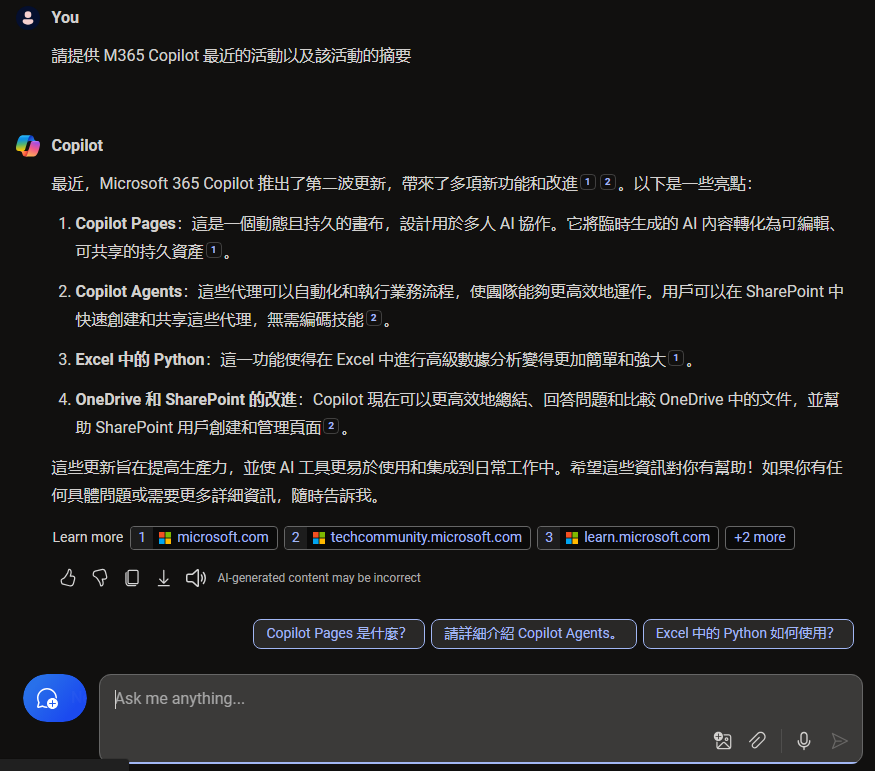
Task: Select suggestion Excel 中的 Python 如何使用?
Action: (748, 634)
